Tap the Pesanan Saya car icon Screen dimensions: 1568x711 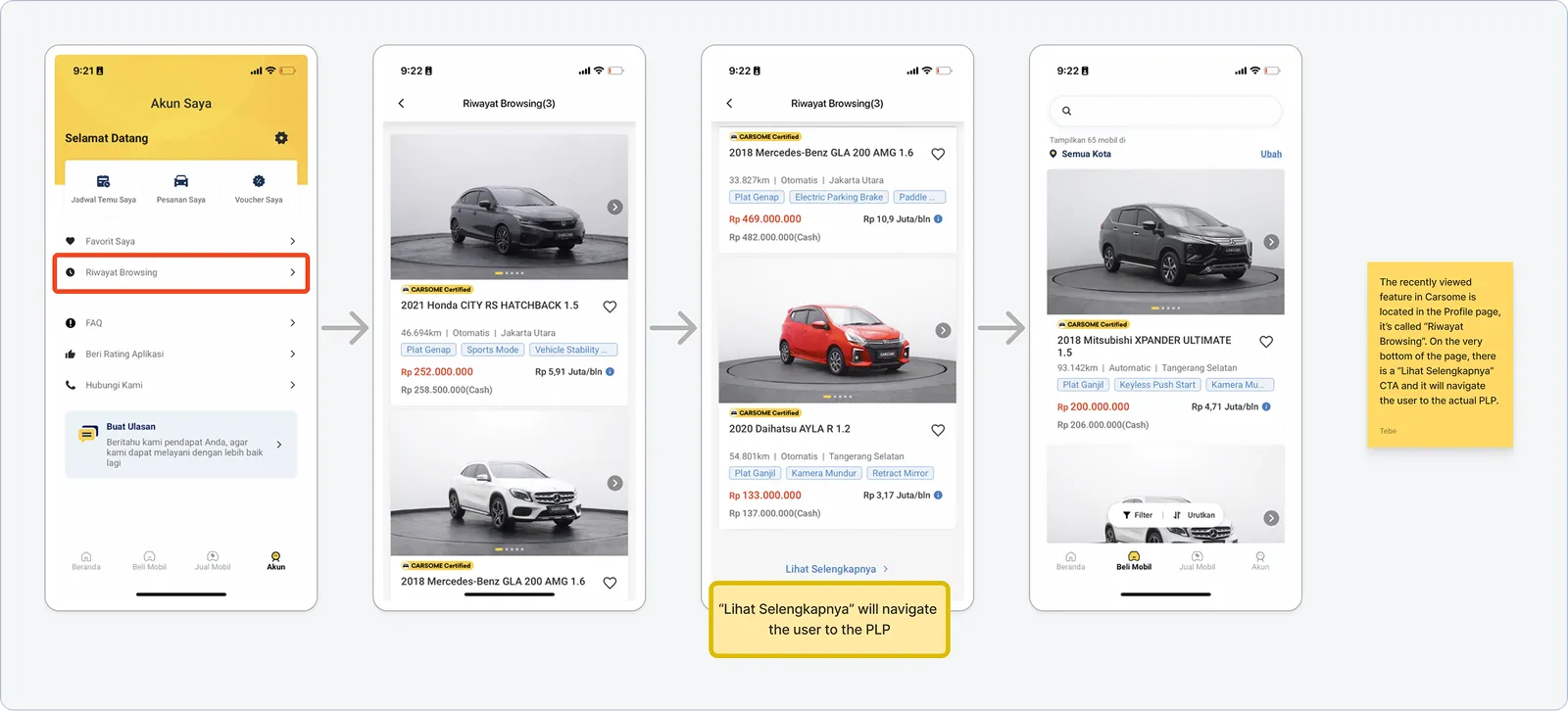[x=181, y=181]
